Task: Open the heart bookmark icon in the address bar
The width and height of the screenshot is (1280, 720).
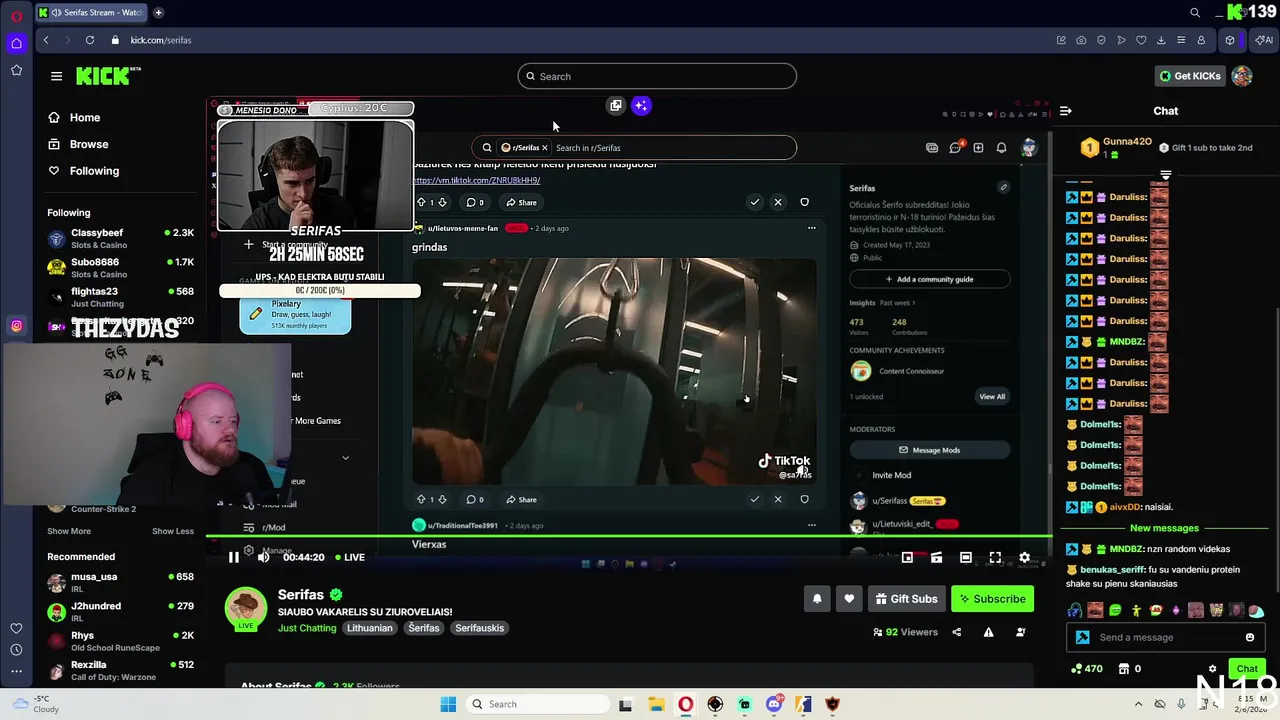Action: click(1141, 40)
